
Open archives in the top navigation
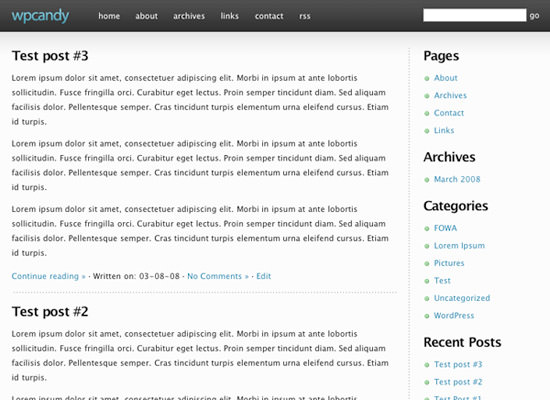point(189,16)
